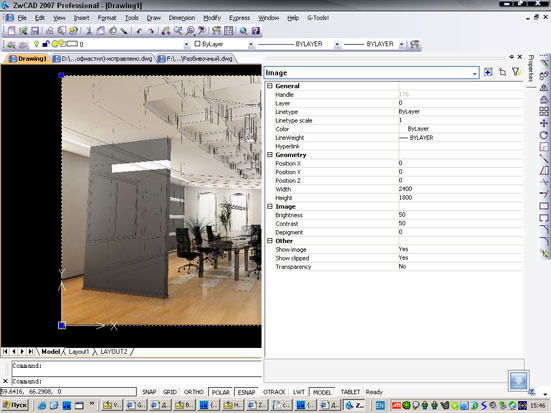This screenshot has height=413, width=551.
Task: Select the Scale tool
Action: click(544, 147)
